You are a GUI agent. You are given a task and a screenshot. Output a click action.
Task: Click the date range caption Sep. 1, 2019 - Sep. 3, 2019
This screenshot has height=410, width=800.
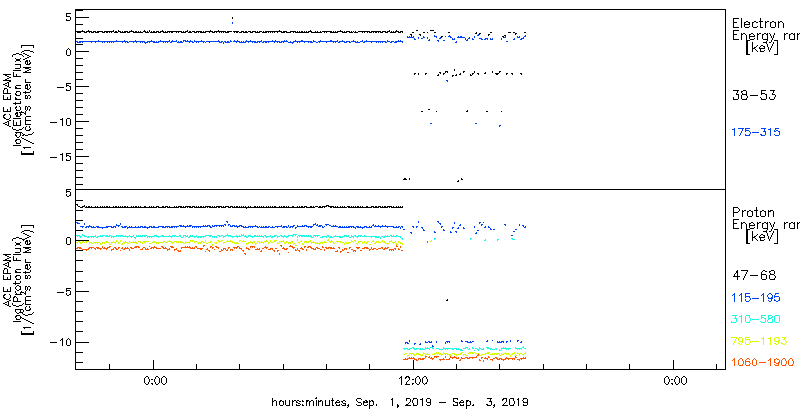(440, 402)
